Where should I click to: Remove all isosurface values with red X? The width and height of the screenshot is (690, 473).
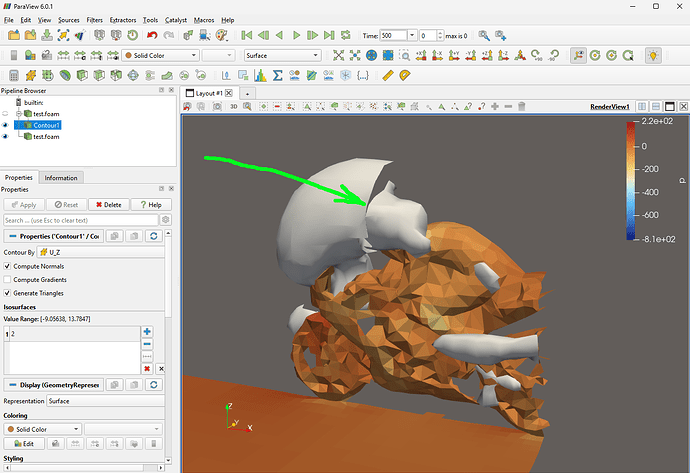(147, 369)
